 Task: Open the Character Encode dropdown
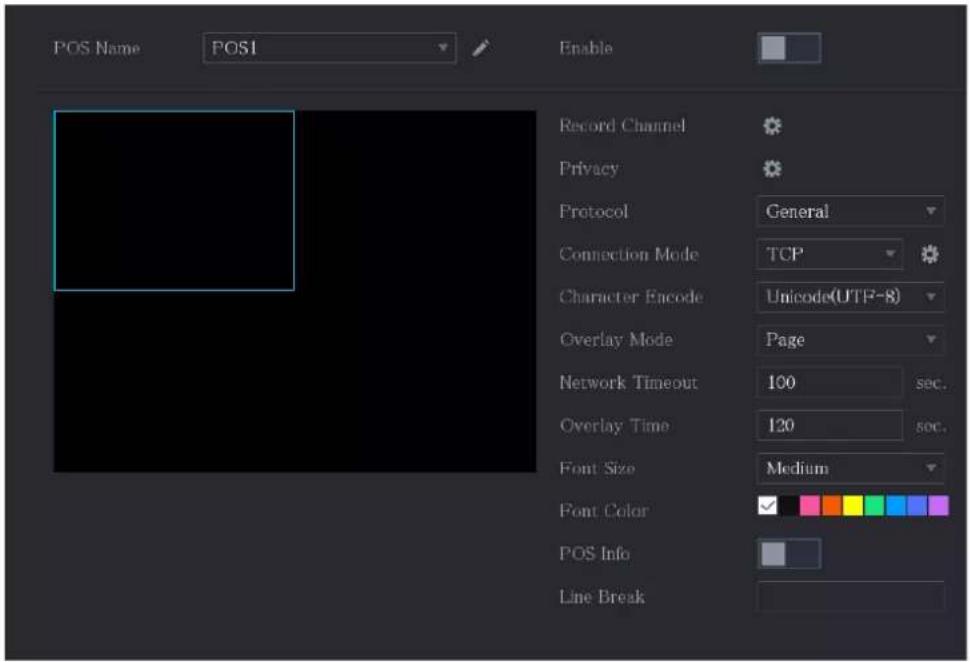[x=850, y=297]
